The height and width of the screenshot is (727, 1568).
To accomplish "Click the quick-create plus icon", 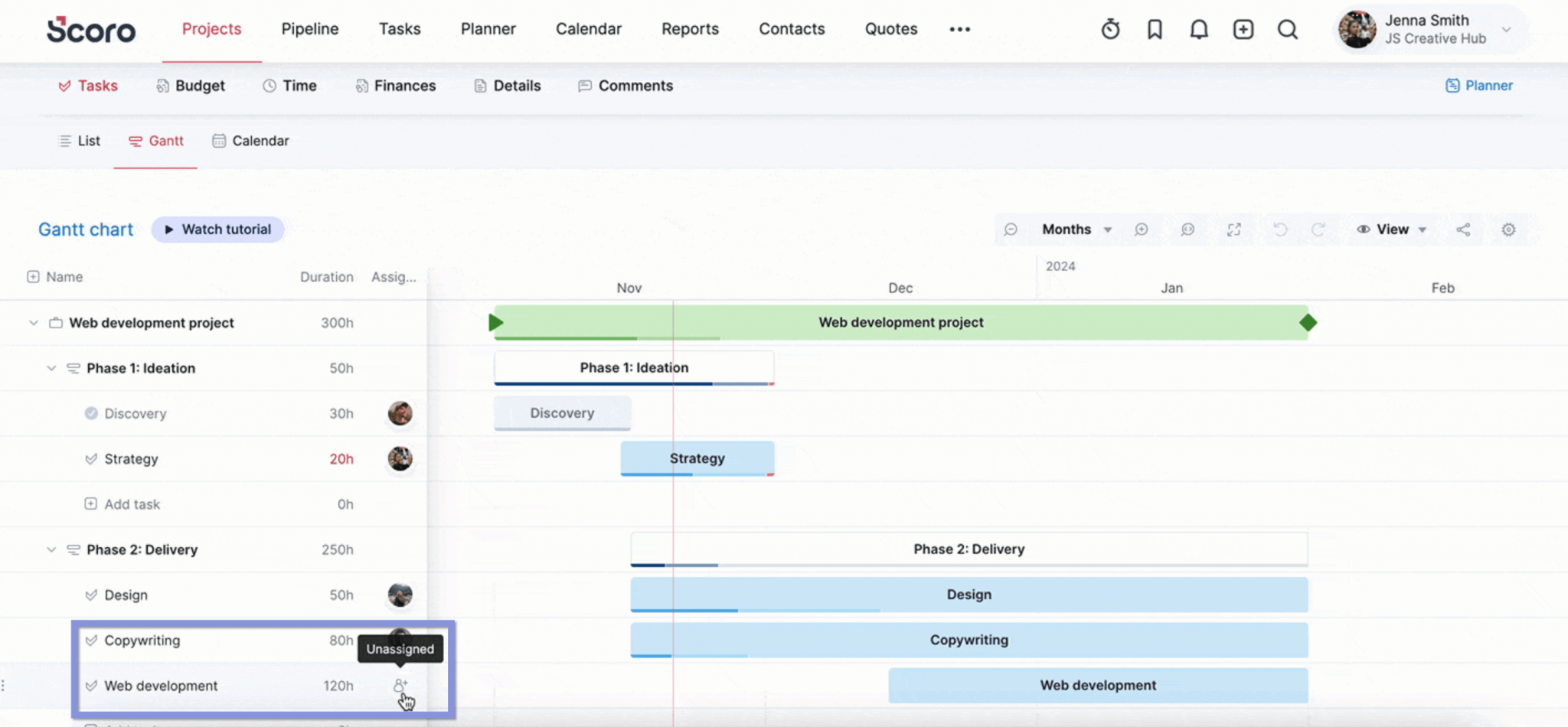I will [1243, 28].
